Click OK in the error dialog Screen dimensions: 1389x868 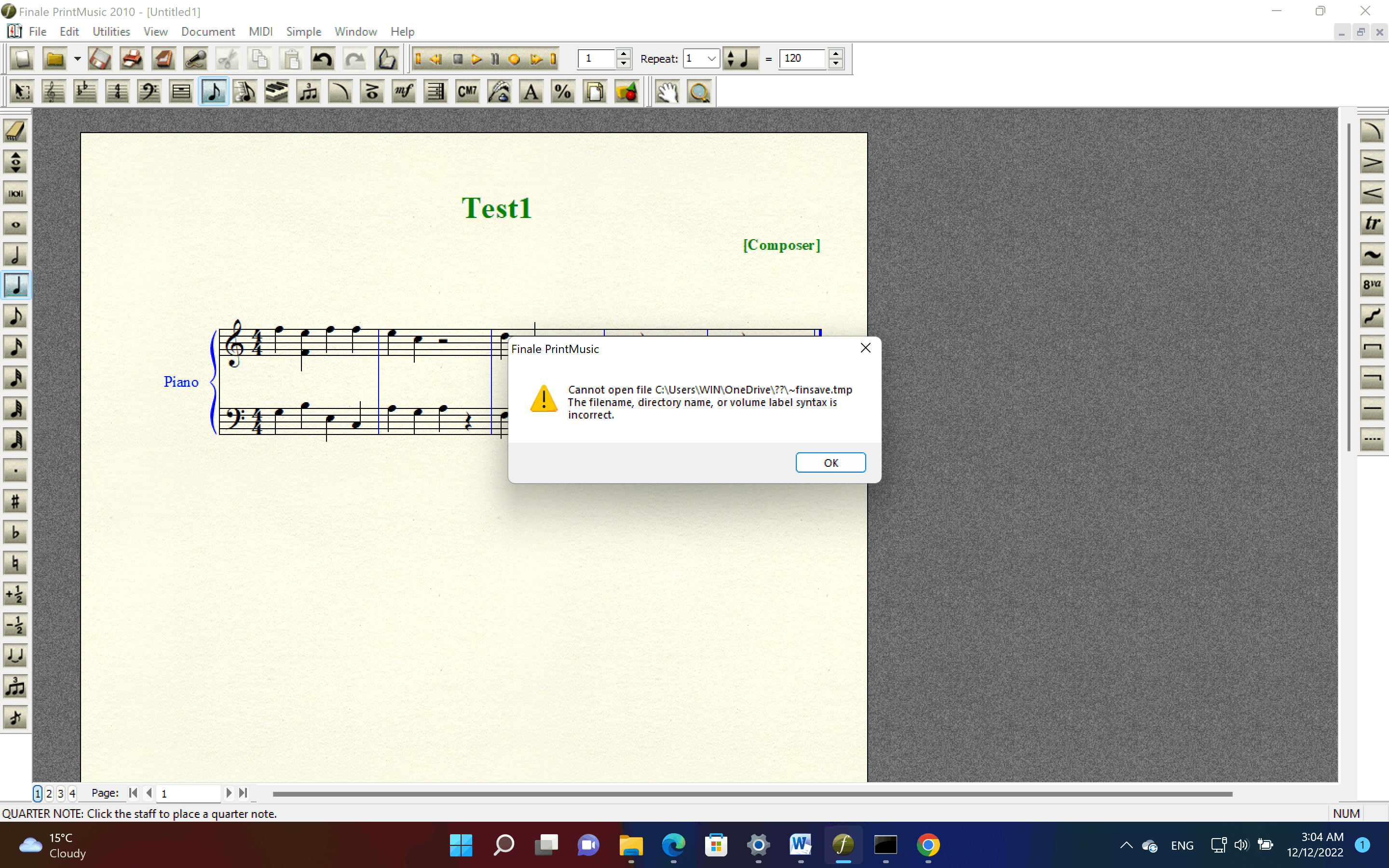(x=830, y=463)
